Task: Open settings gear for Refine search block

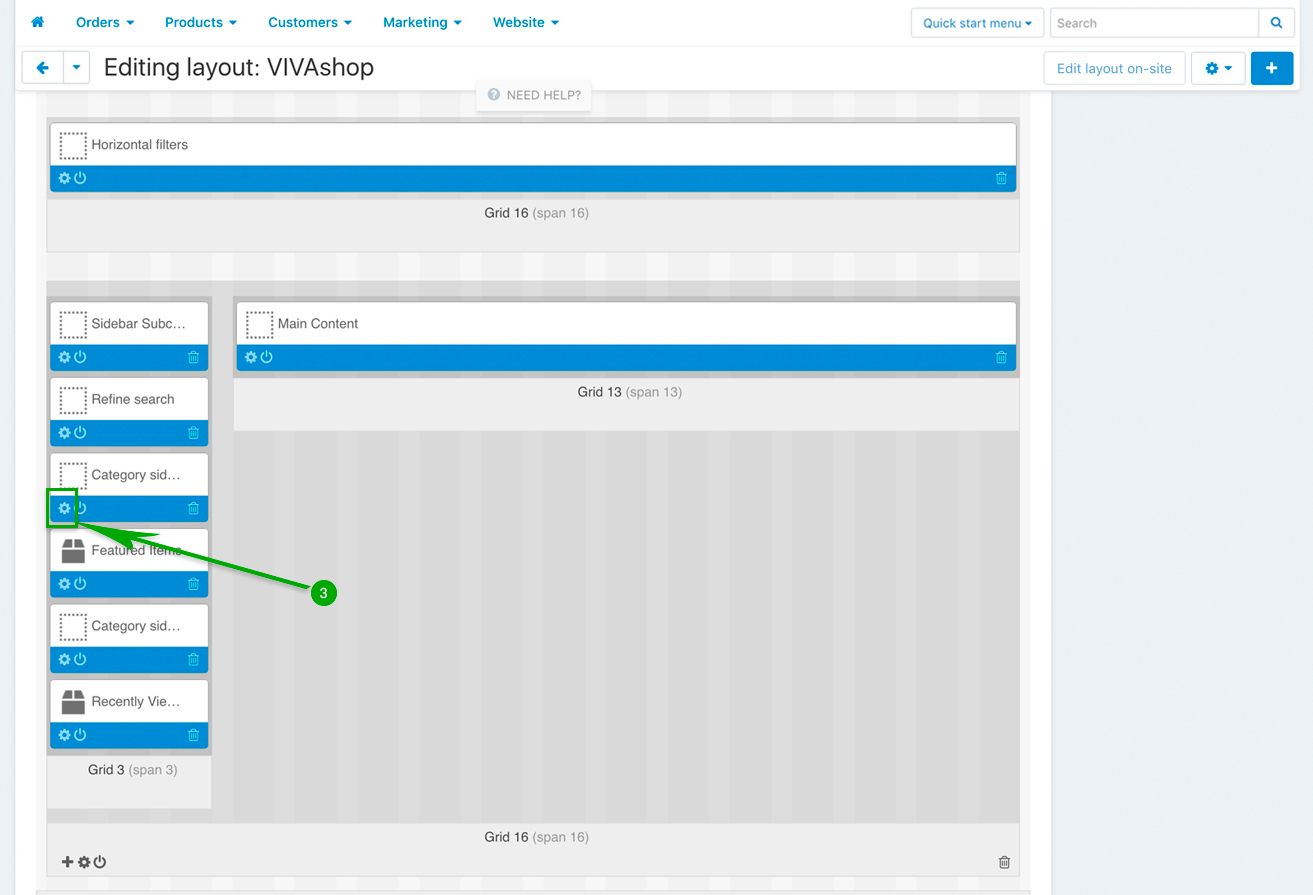Action: 65,433
